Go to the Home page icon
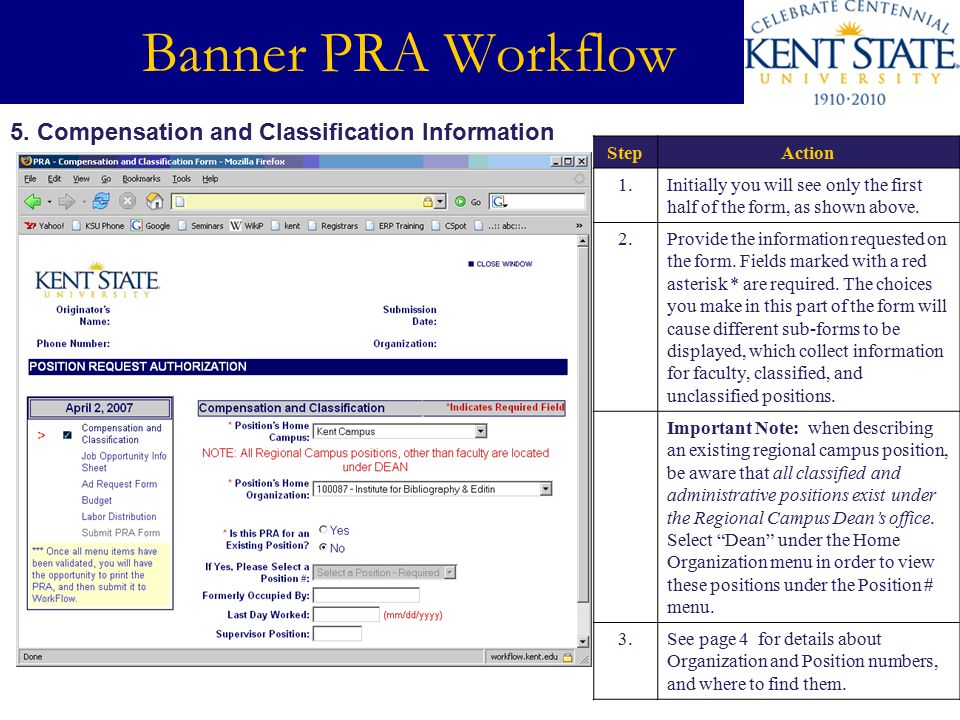 pyautogui.click(x=155, y=201)
